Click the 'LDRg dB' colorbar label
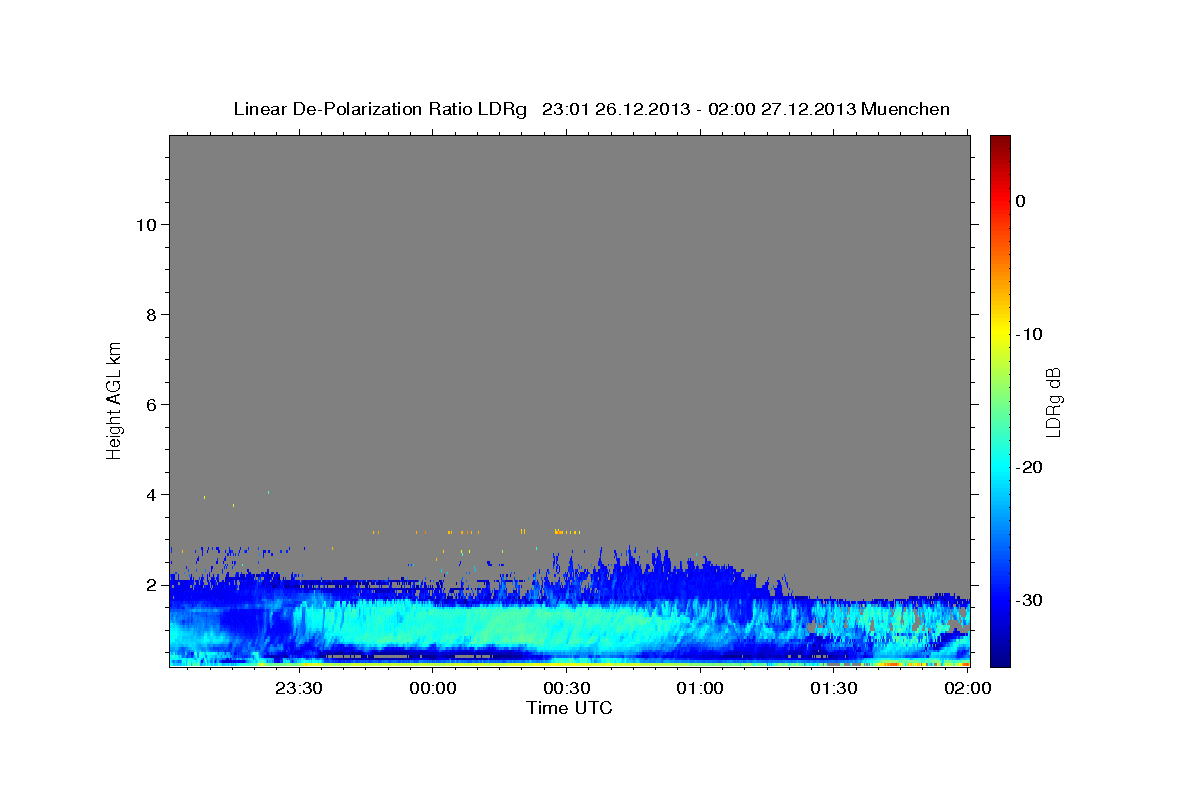 (x=1053, y=402)
